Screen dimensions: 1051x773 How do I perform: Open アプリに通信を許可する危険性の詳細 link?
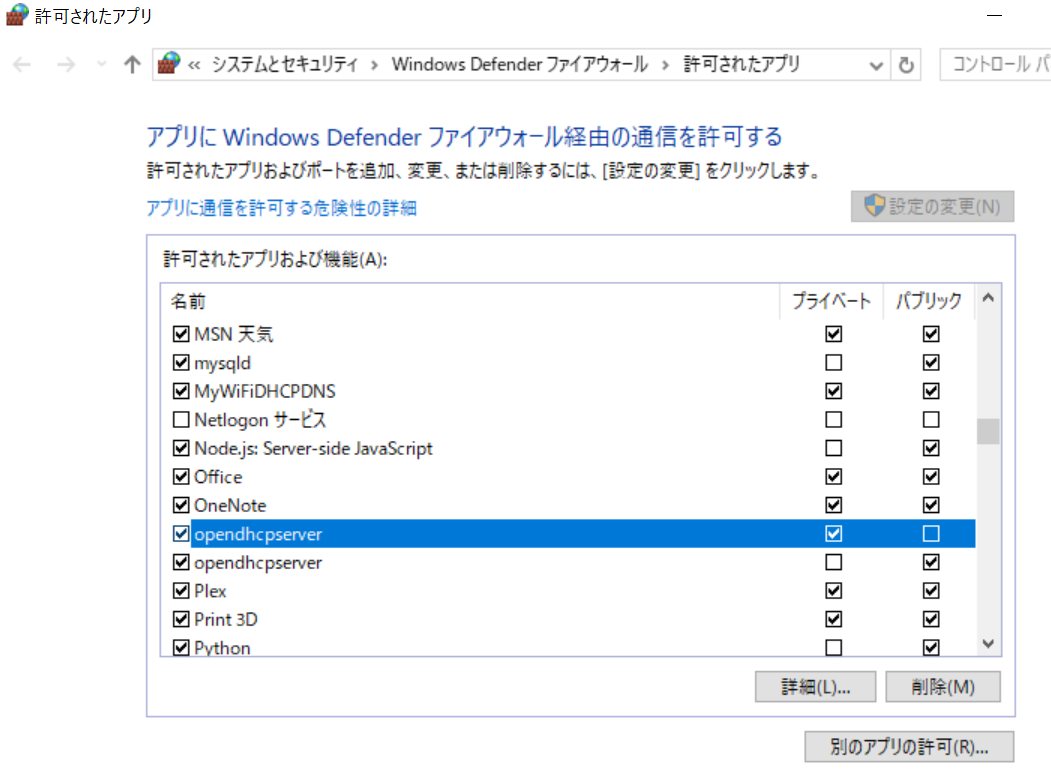point(282,208)
